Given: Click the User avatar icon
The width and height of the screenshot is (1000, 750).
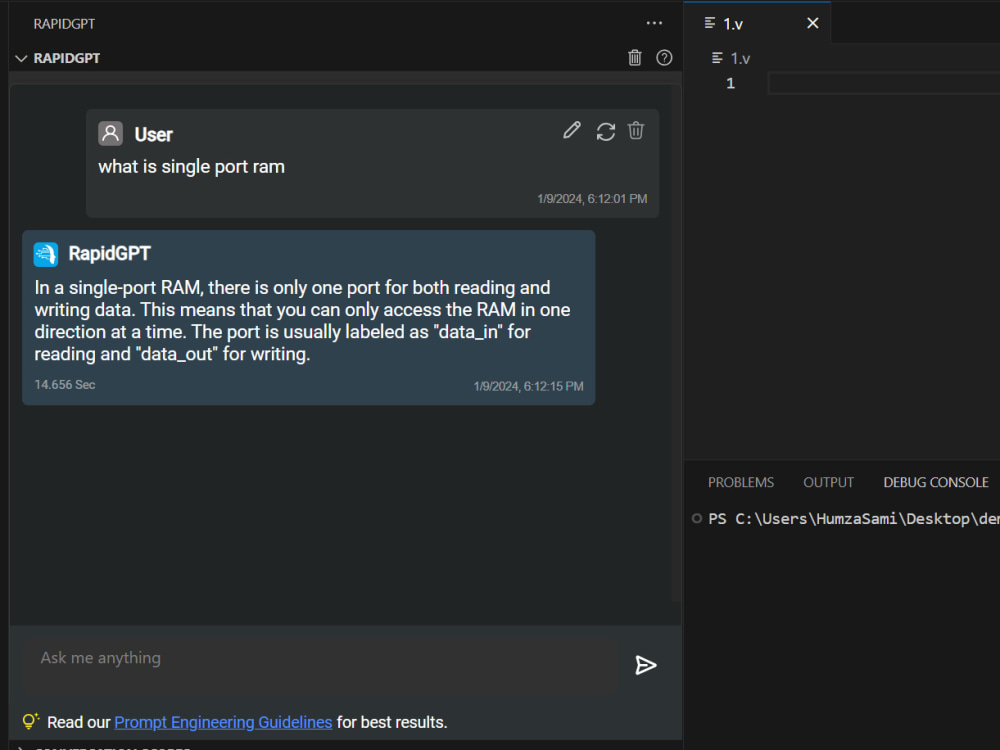Looking at the screenshot, I should (x=110, y=133).
